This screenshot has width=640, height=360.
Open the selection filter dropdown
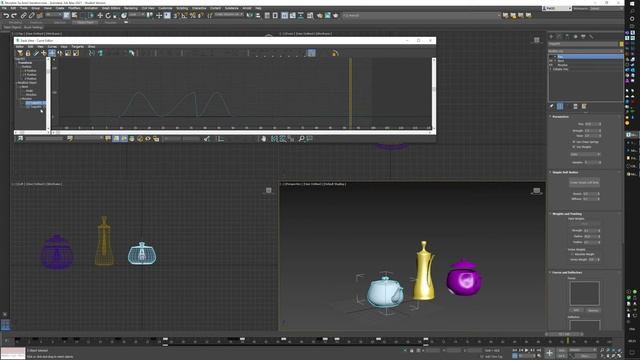tap(53, 15)
